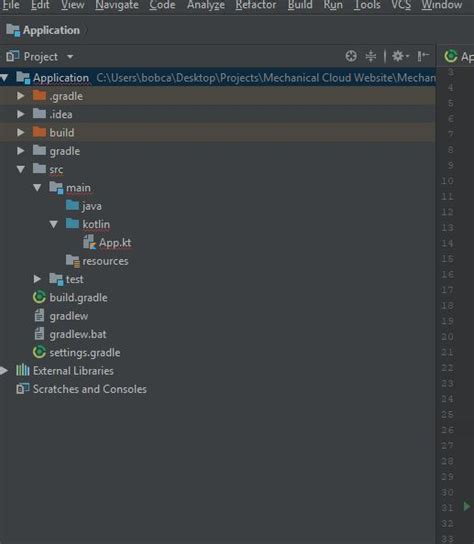Click the Application breadcrumb in navigation bar
The height and width of the screenshot is (544, 474).
[x=43, y=30]
